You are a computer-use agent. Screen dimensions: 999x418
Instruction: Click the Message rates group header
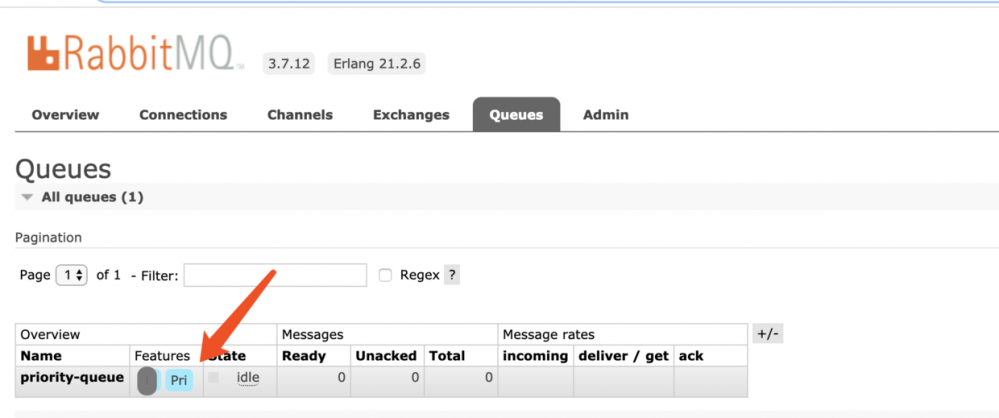pyautogui.click(x=549, y=335)
